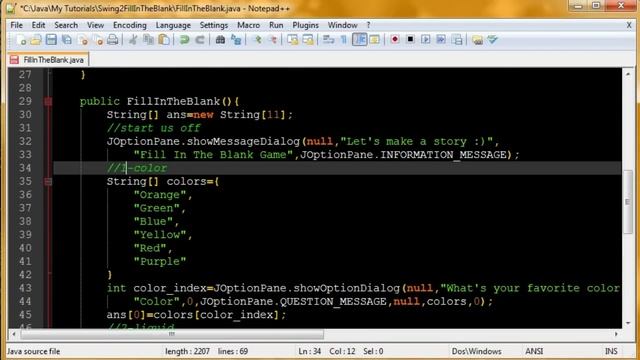Image resolution: width=640 pixels, height=360 pixels.
Task: Print the document with the printer icon
Action: (x=113, y=40)
